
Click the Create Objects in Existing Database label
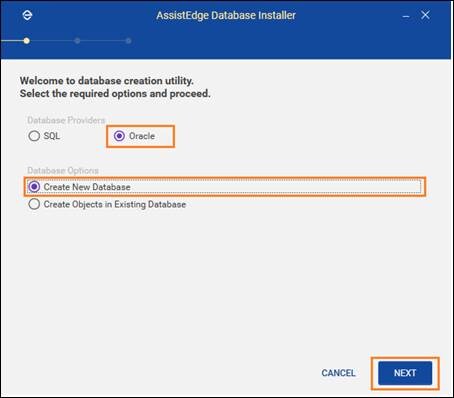coord(115,204)
